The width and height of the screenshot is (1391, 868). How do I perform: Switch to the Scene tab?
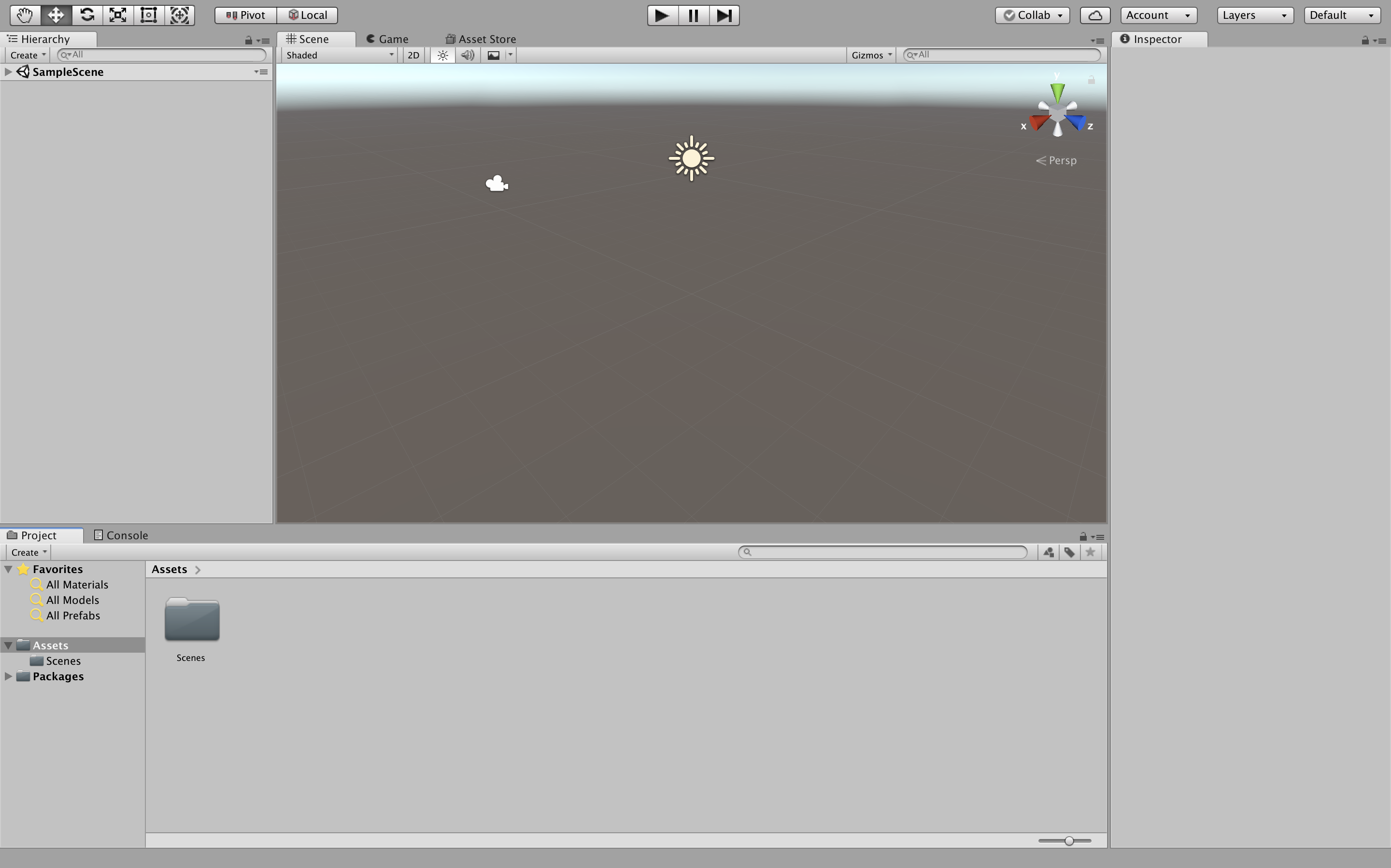click(x=316, y=39)
